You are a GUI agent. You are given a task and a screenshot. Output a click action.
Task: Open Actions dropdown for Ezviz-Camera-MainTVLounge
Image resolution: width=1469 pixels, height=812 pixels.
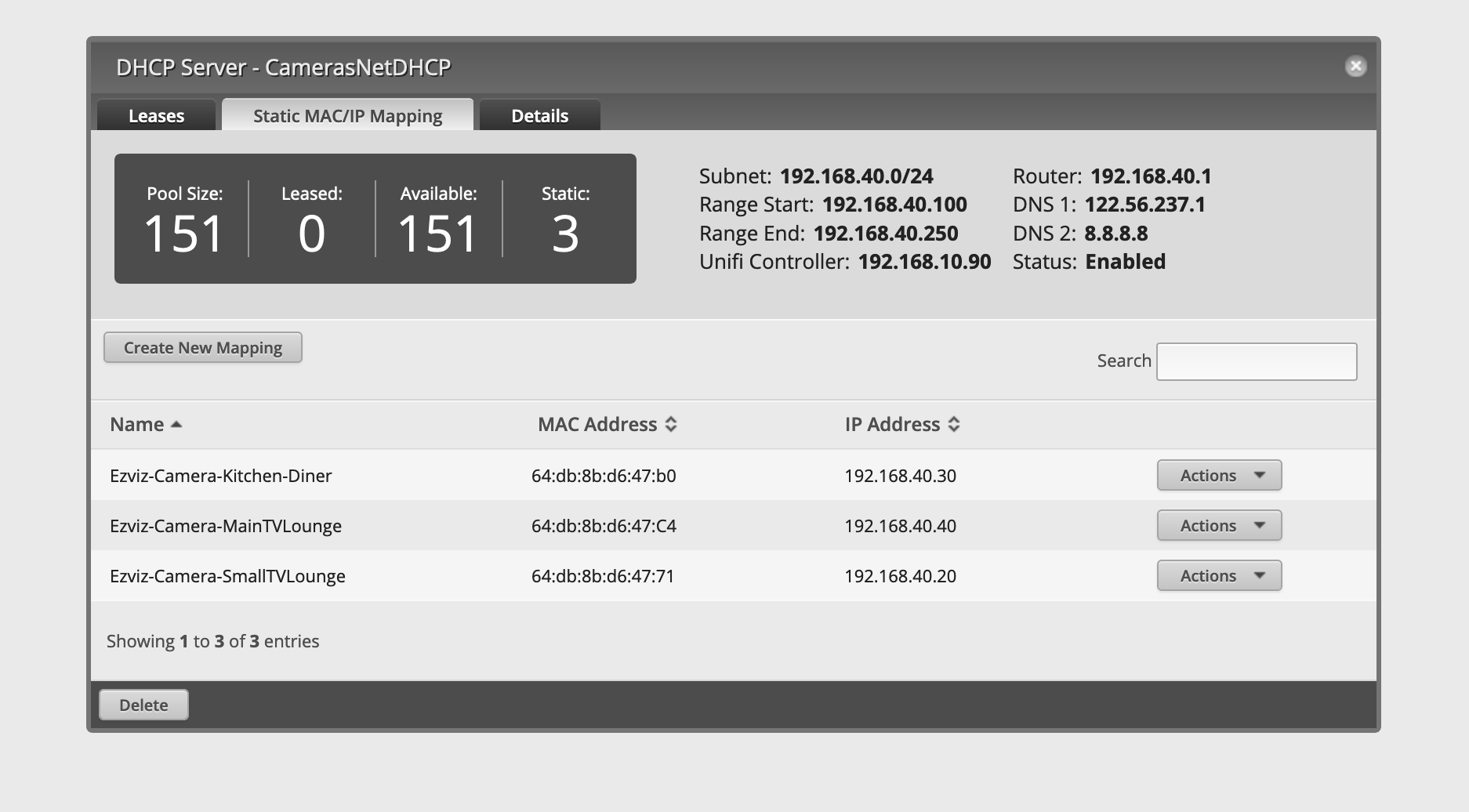point(1219,525)
